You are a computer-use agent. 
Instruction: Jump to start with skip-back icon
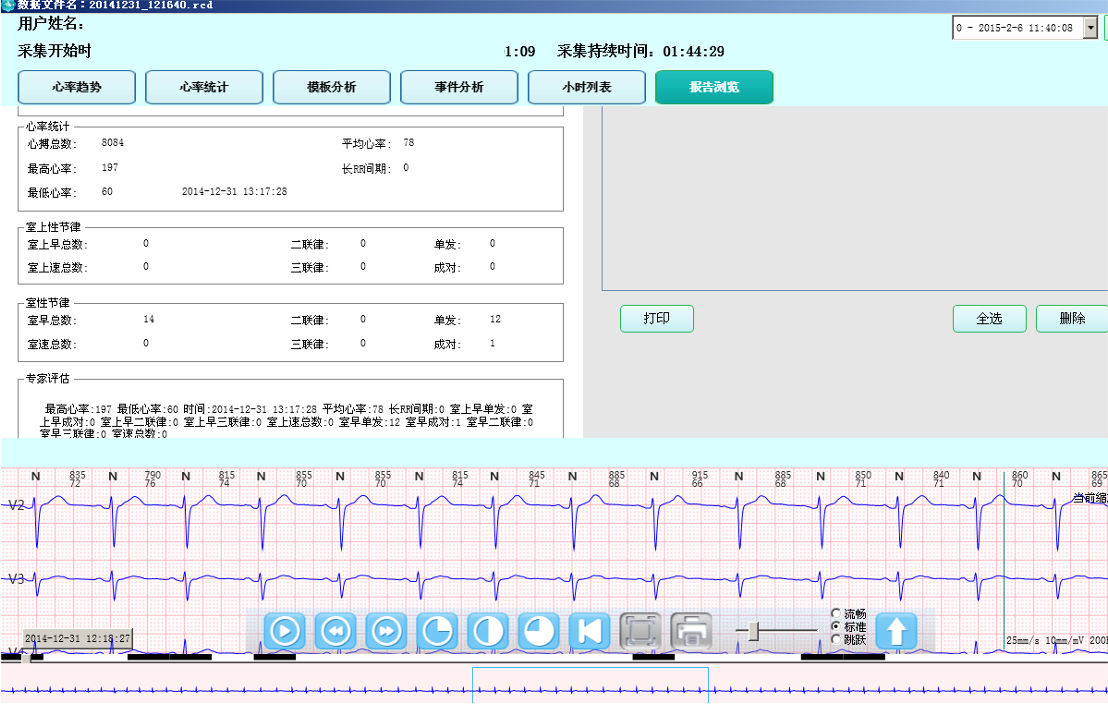tap(589, 630)
